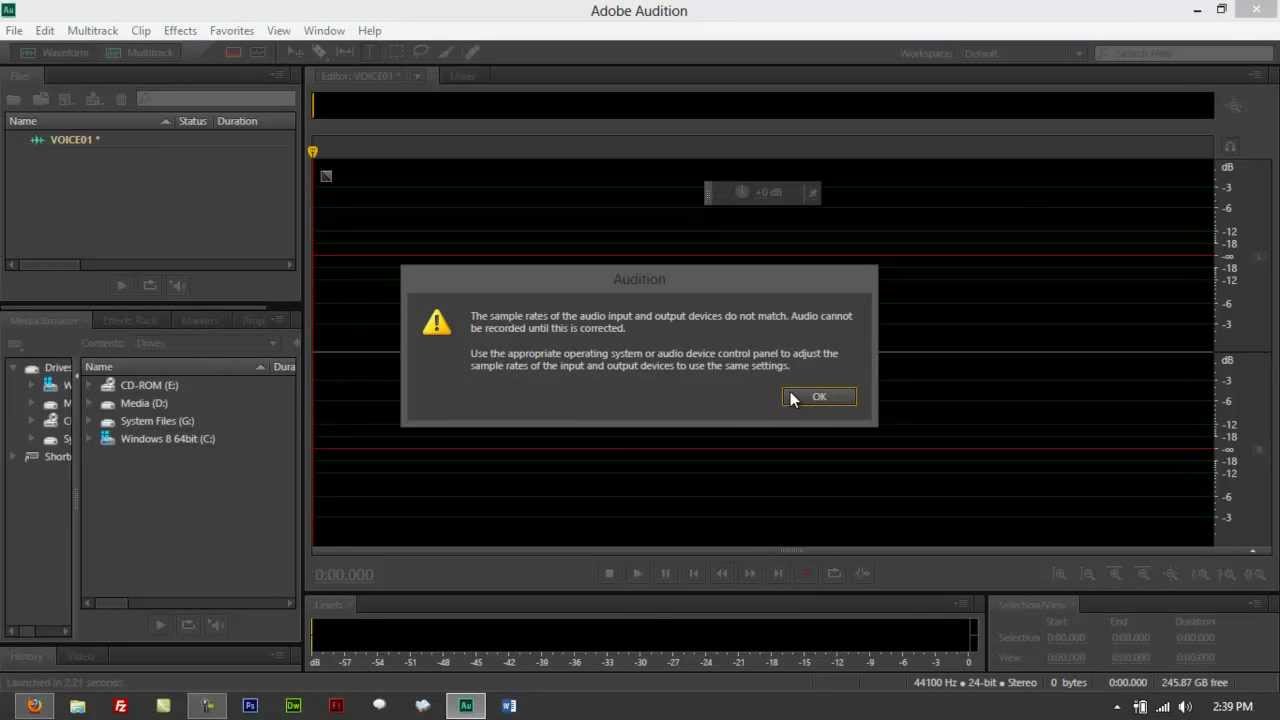
Task: Switch to the Video tab
Action: 80,656
